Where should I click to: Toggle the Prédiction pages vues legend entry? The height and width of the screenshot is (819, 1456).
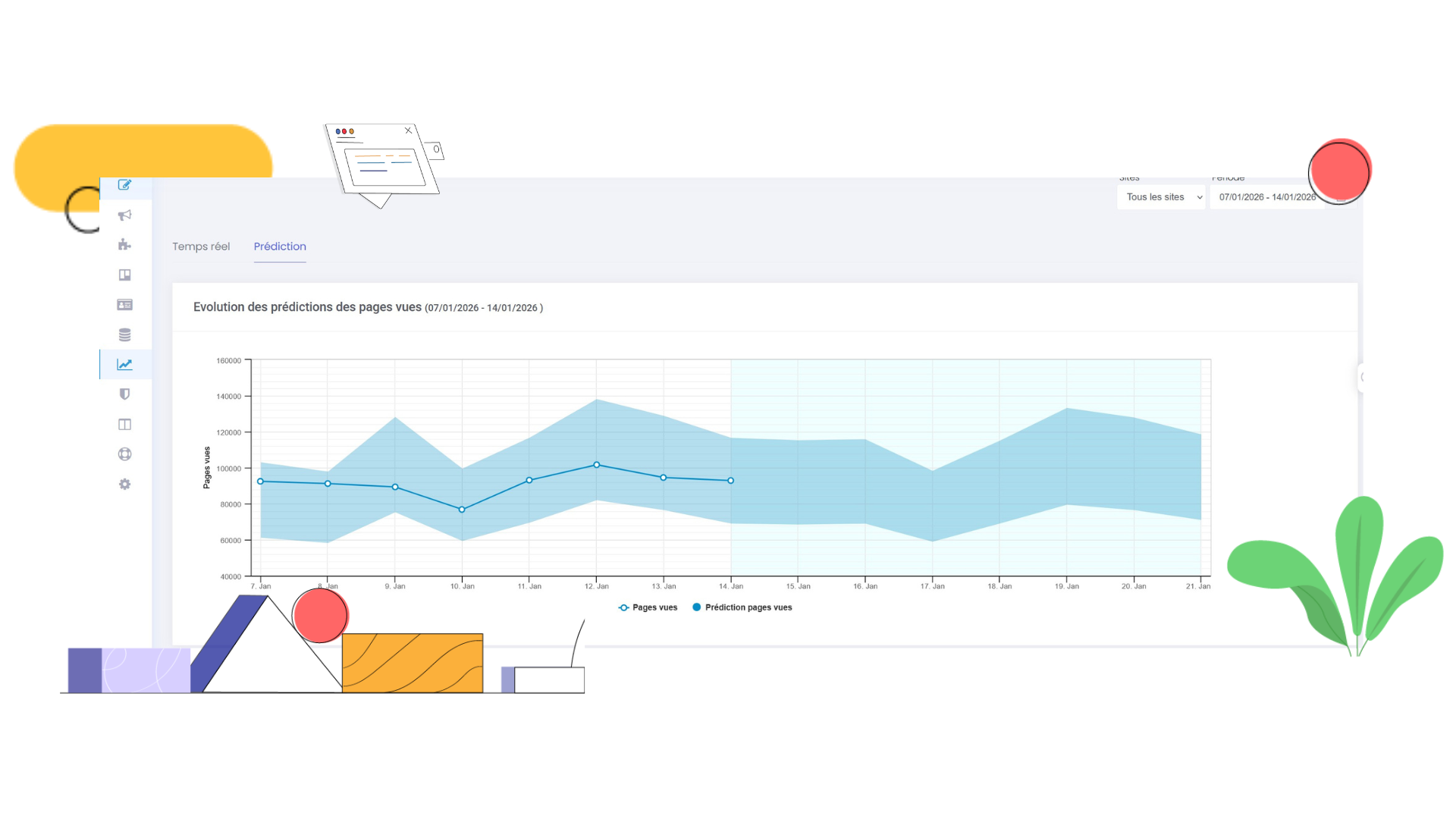coord(742,607)
